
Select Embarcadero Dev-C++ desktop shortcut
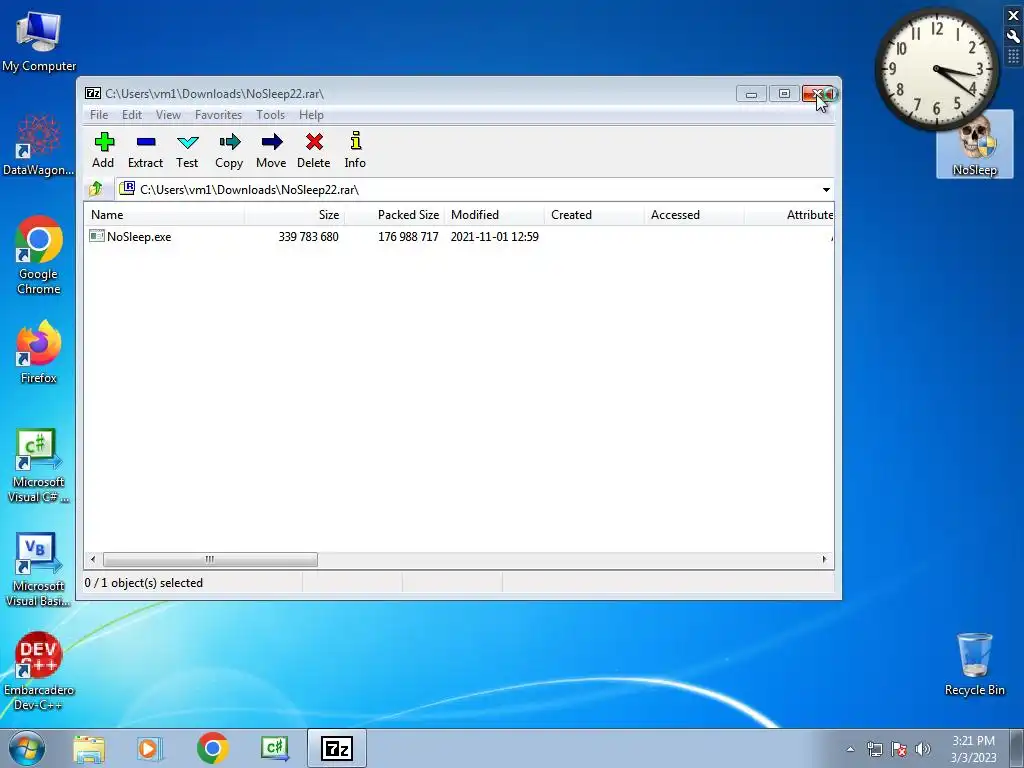click(39, 671)
